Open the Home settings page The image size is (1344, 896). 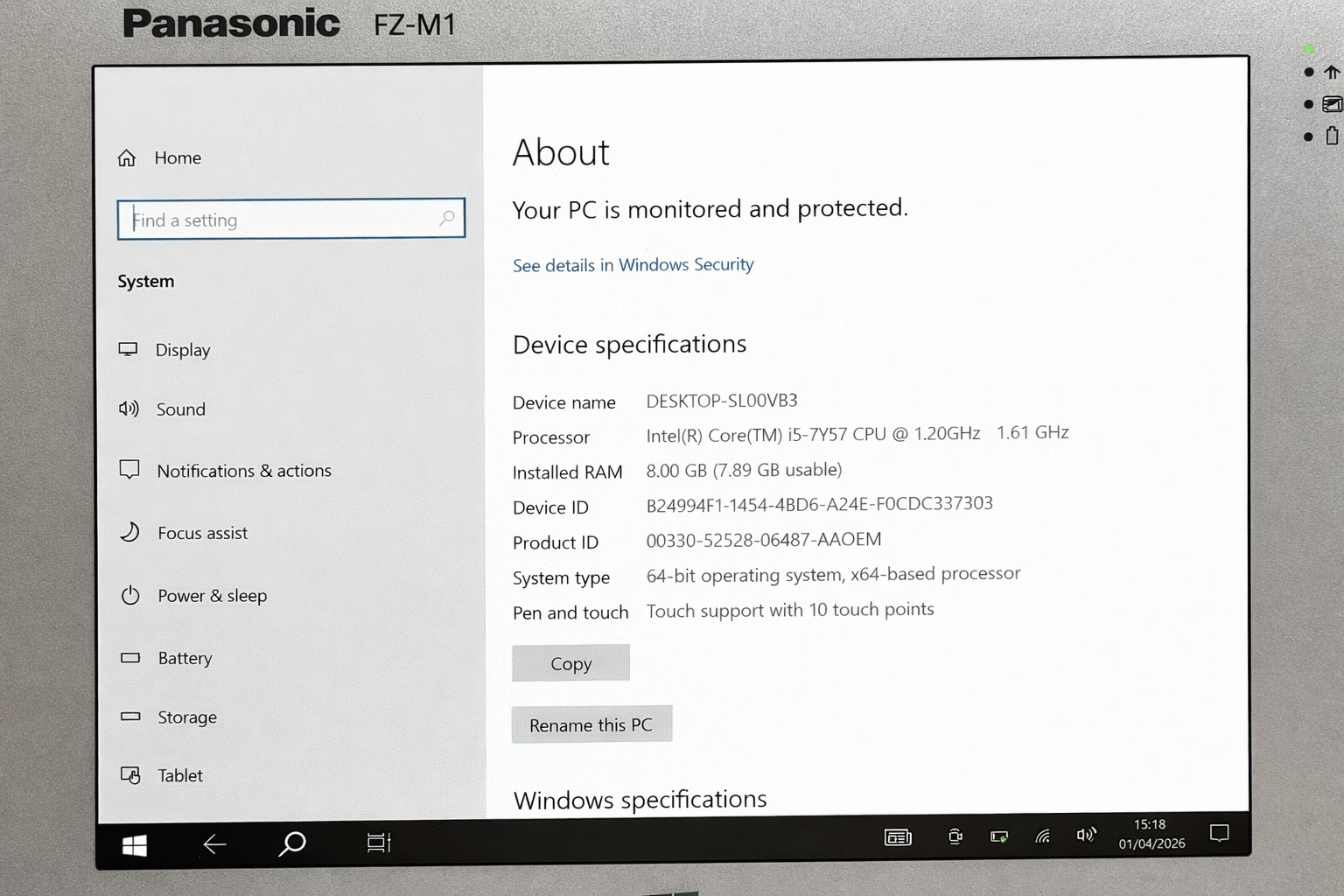coord(160,158)
